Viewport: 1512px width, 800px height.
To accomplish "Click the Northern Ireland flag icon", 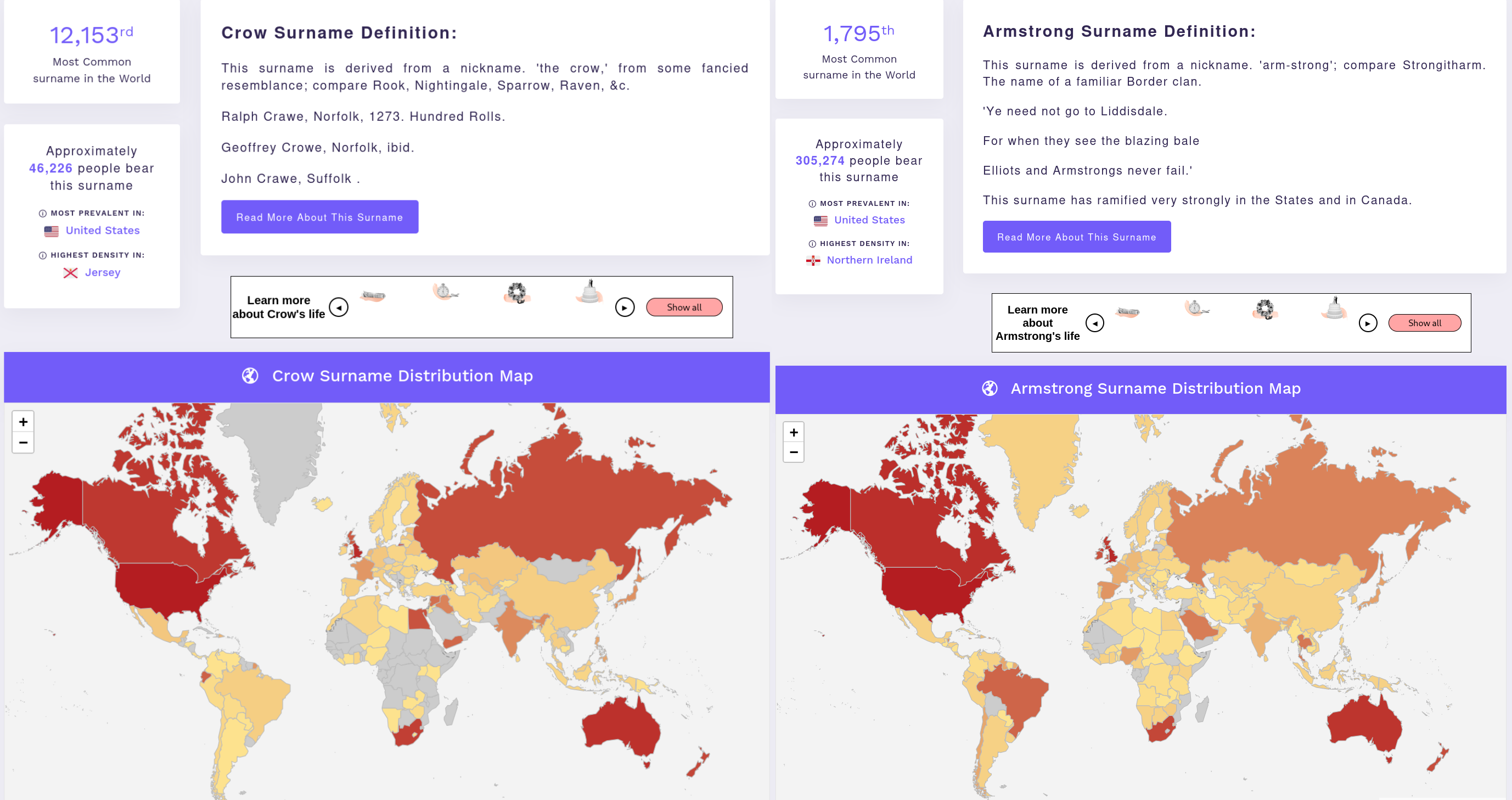I will click(x=813, y=261).
